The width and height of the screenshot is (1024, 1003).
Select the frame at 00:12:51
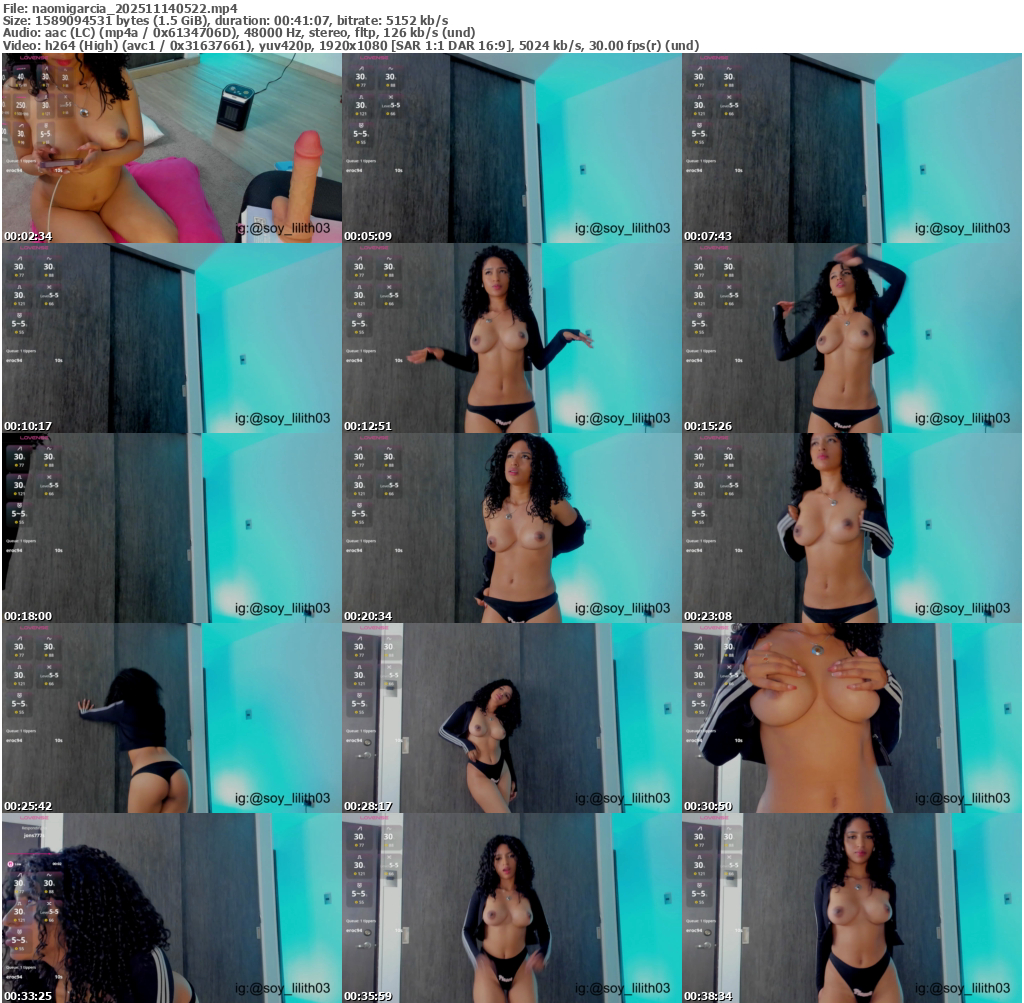[511, 338]
